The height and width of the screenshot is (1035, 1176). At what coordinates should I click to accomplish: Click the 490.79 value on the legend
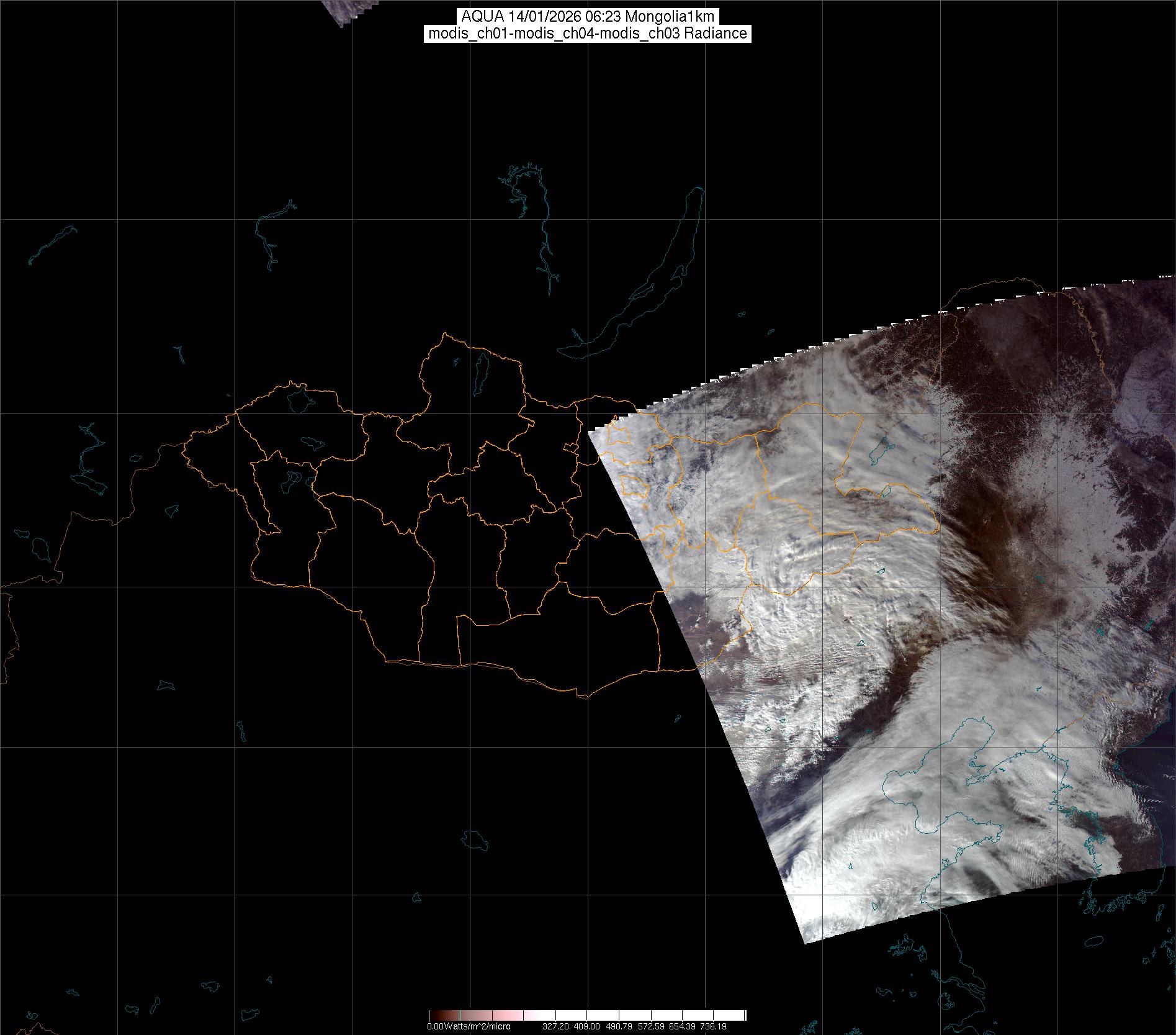point(621,1026)
